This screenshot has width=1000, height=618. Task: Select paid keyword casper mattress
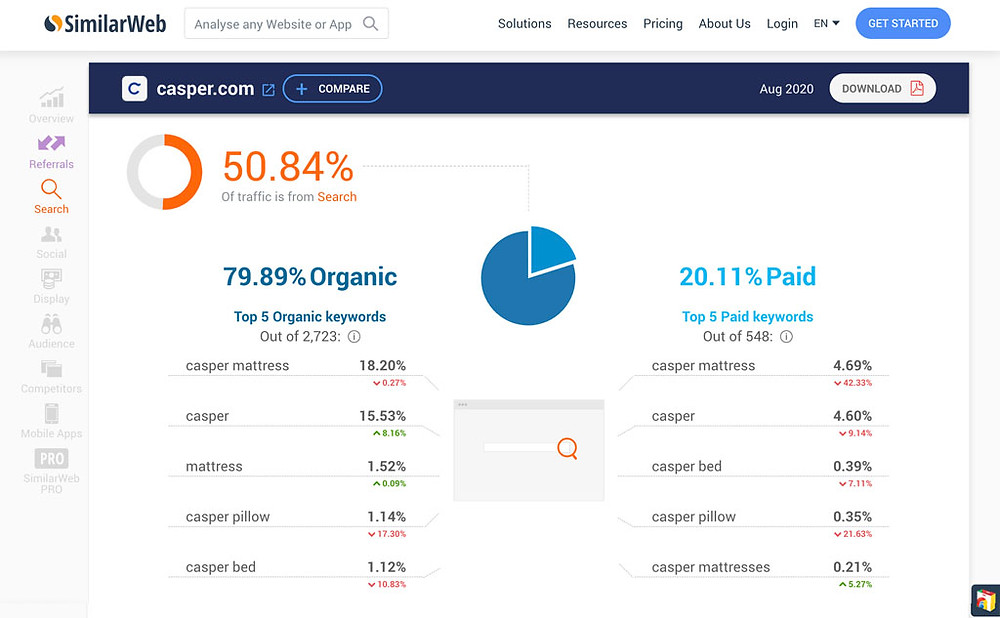[703, 365]
